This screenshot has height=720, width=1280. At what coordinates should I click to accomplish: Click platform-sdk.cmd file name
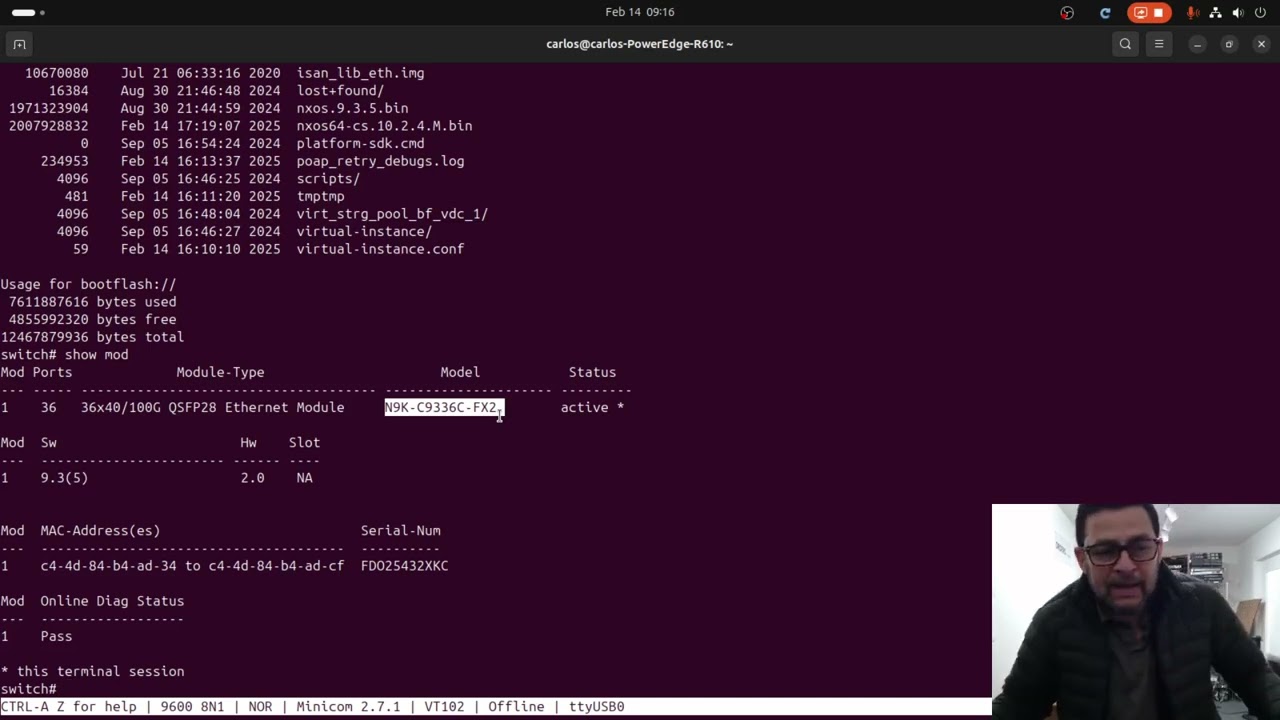(x=360, y=144)
